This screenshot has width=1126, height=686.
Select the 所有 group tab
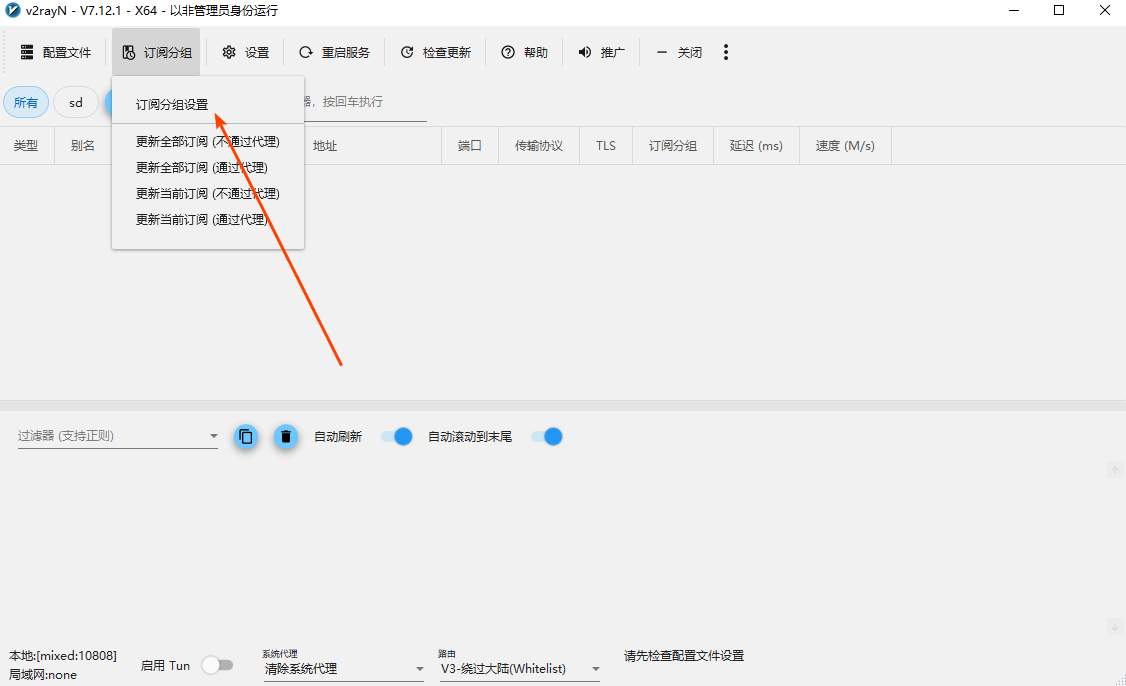(x=26, y=103)
